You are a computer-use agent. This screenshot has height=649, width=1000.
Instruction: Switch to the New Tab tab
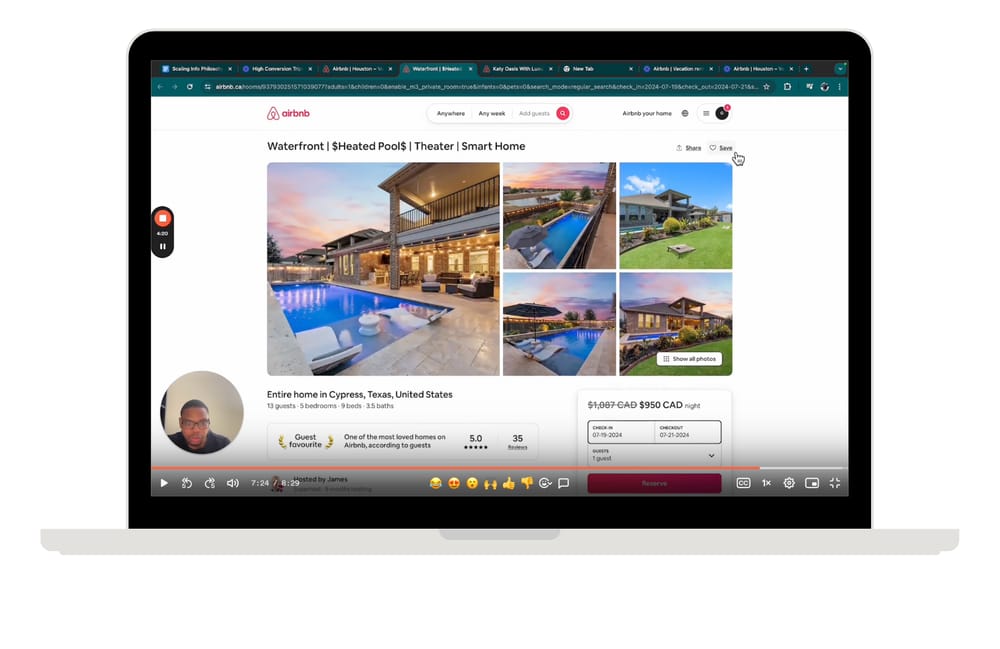pos(597,69)
